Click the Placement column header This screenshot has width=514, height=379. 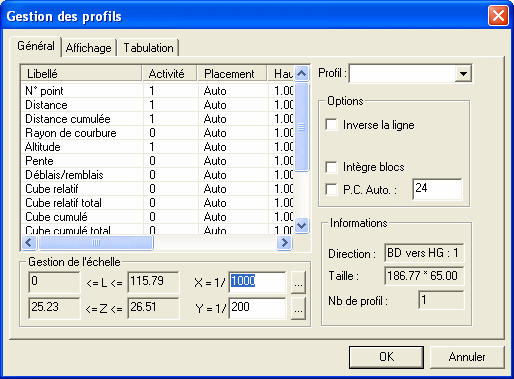232,73
